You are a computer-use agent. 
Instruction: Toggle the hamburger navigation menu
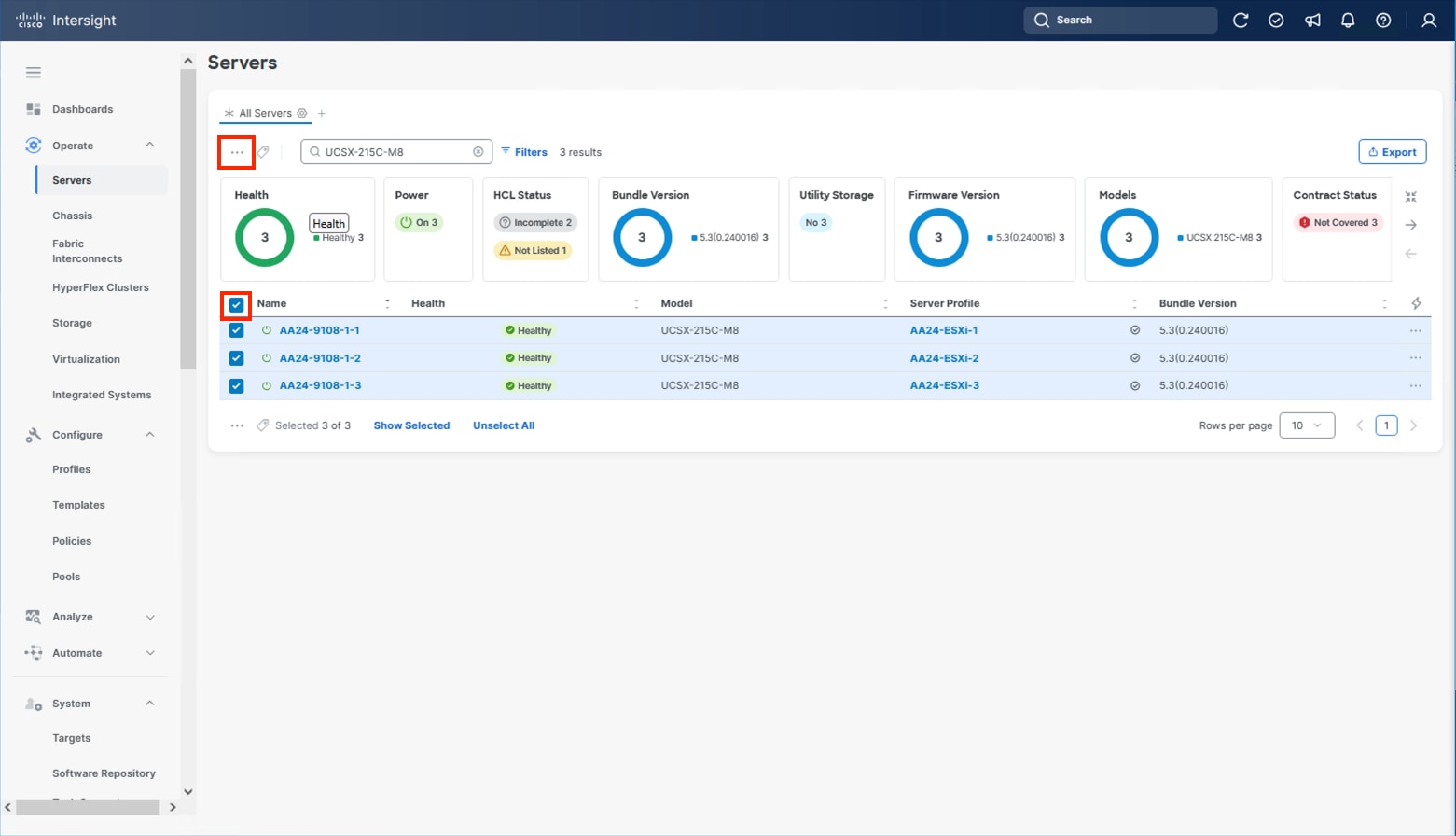point(34,73)
